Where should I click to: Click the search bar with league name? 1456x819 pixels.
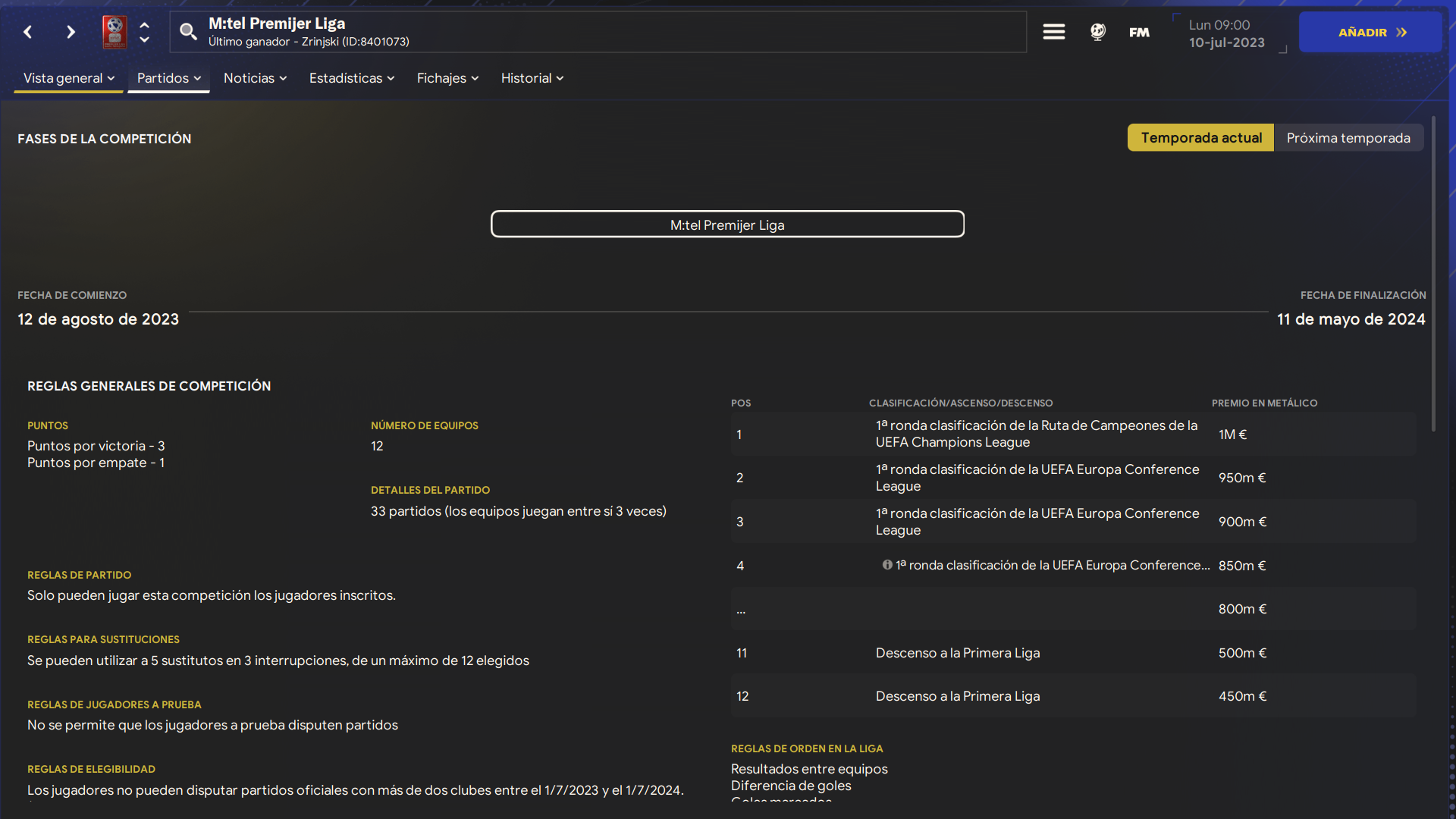pos(598,32)
